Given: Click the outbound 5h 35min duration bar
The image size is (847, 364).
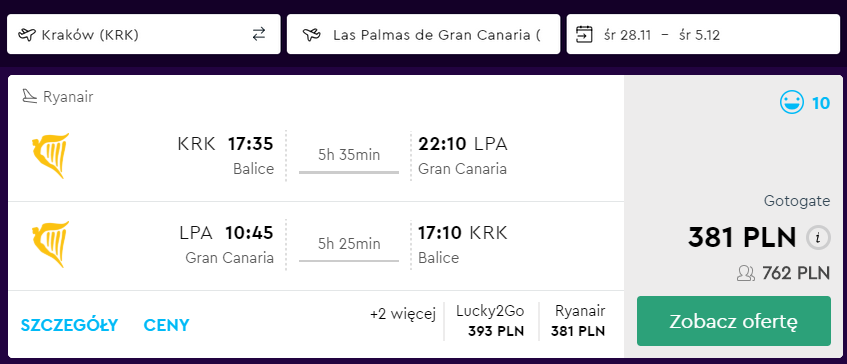Looking at the screenshot, I should (x=349, y=172).
